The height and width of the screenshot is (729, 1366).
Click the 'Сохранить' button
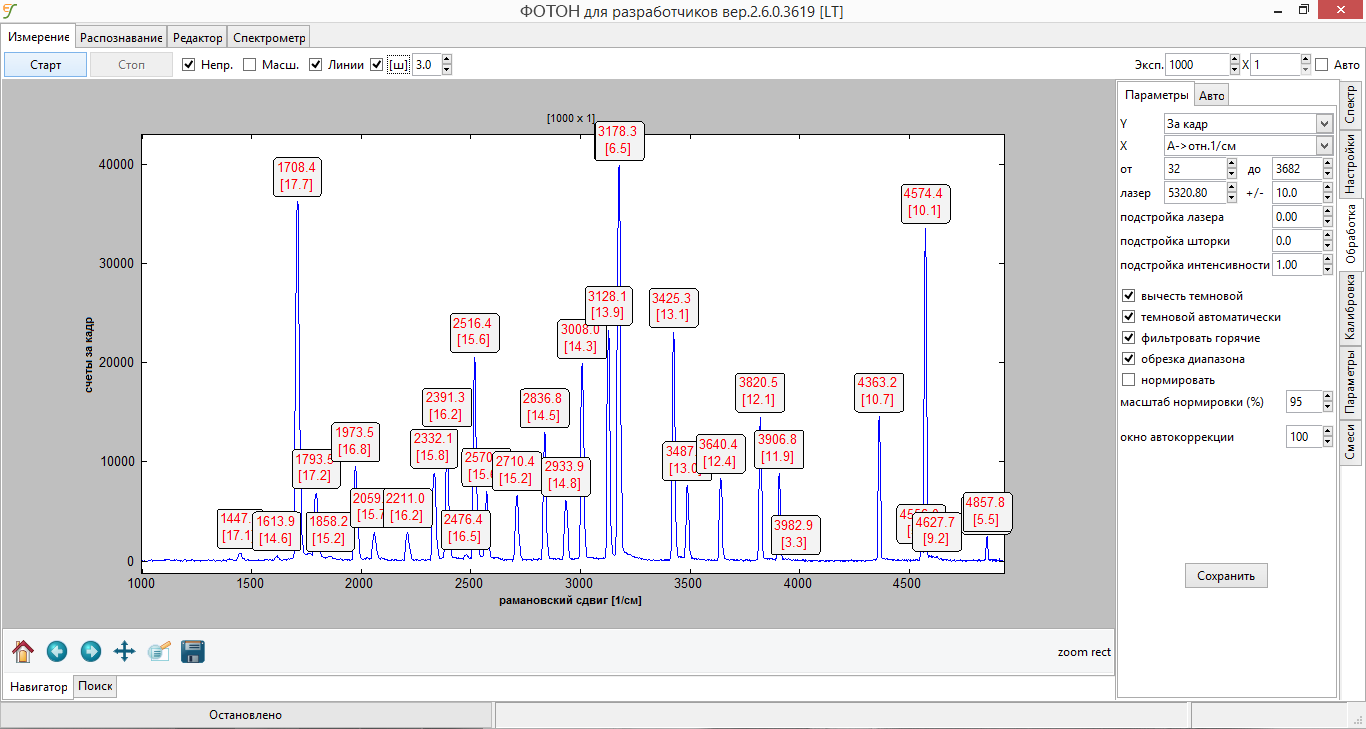(x=1226, y=576)
